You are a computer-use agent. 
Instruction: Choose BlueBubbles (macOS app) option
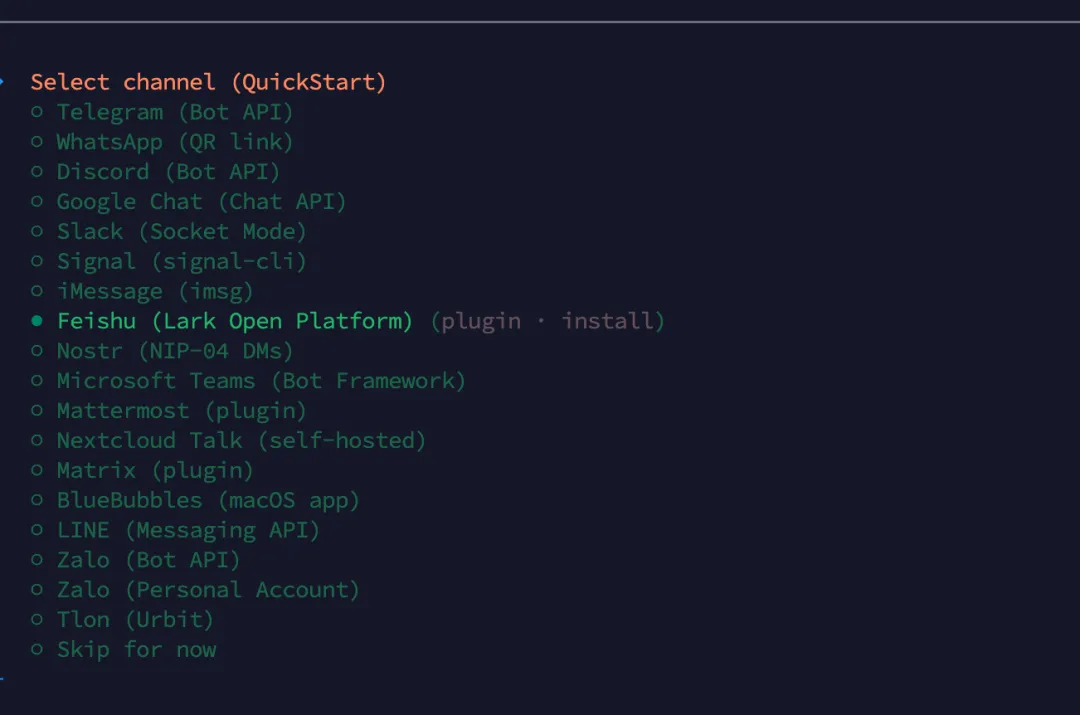pos(207,500)
